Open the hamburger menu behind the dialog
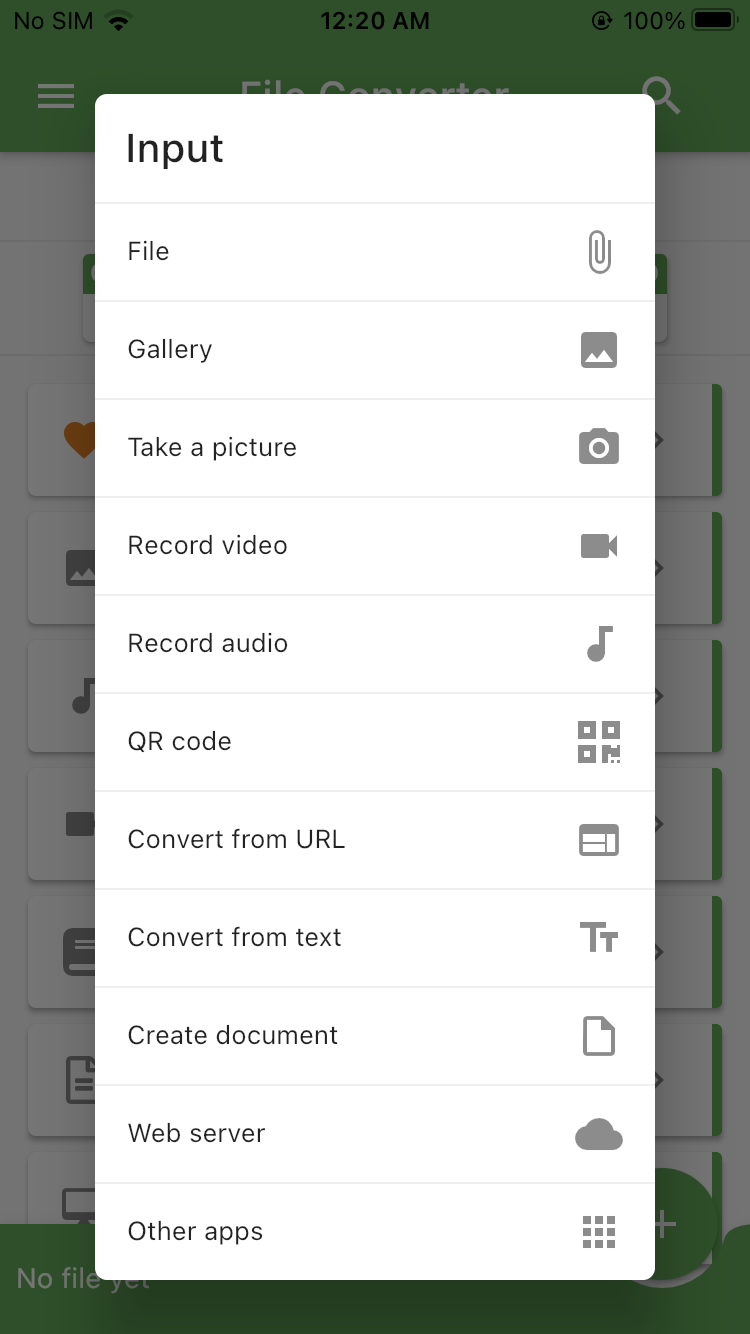The image size is (750, 1334). click(x=56, y=96)
